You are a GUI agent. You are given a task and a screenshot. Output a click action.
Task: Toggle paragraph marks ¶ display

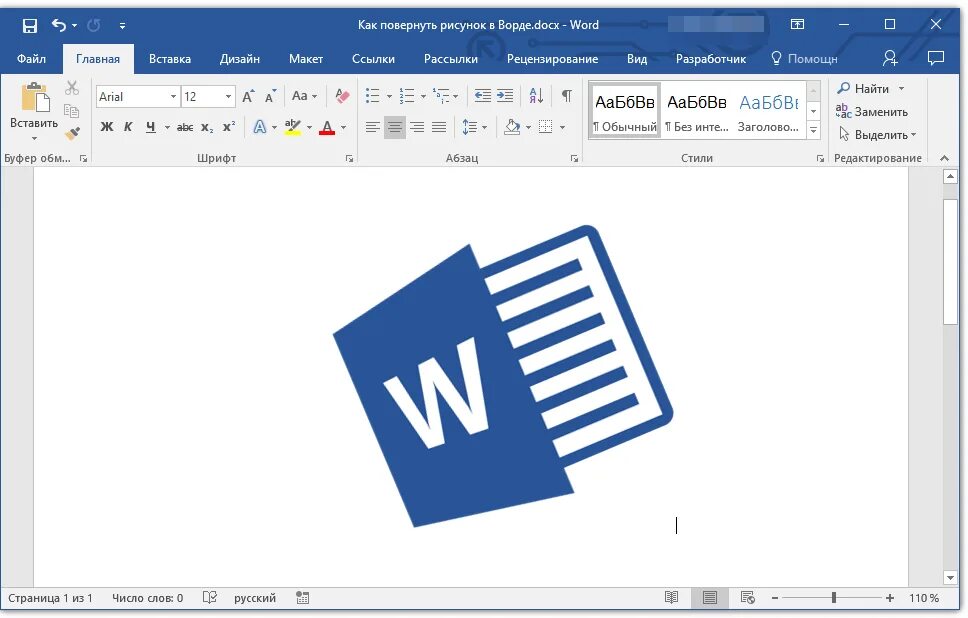tap(567, 96)
